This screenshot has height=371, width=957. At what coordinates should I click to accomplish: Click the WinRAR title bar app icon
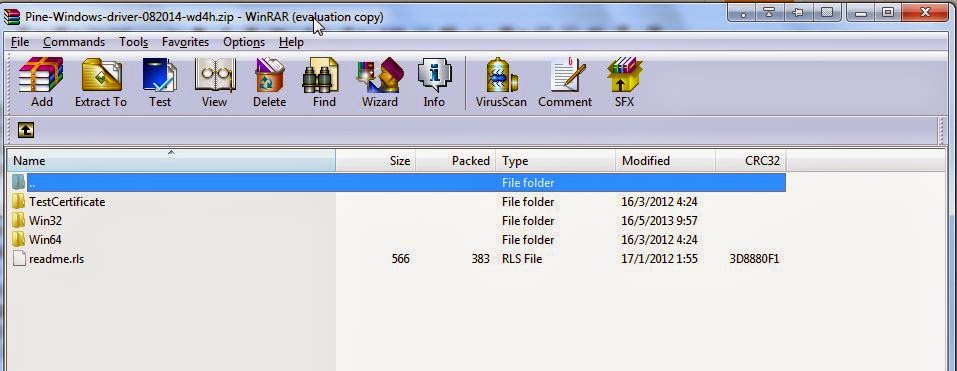point(12,16)
